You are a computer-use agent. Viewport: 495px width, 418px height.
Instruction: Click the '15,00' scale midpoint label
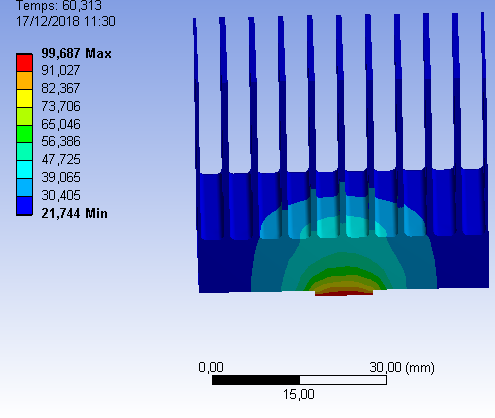coord(299,395)
